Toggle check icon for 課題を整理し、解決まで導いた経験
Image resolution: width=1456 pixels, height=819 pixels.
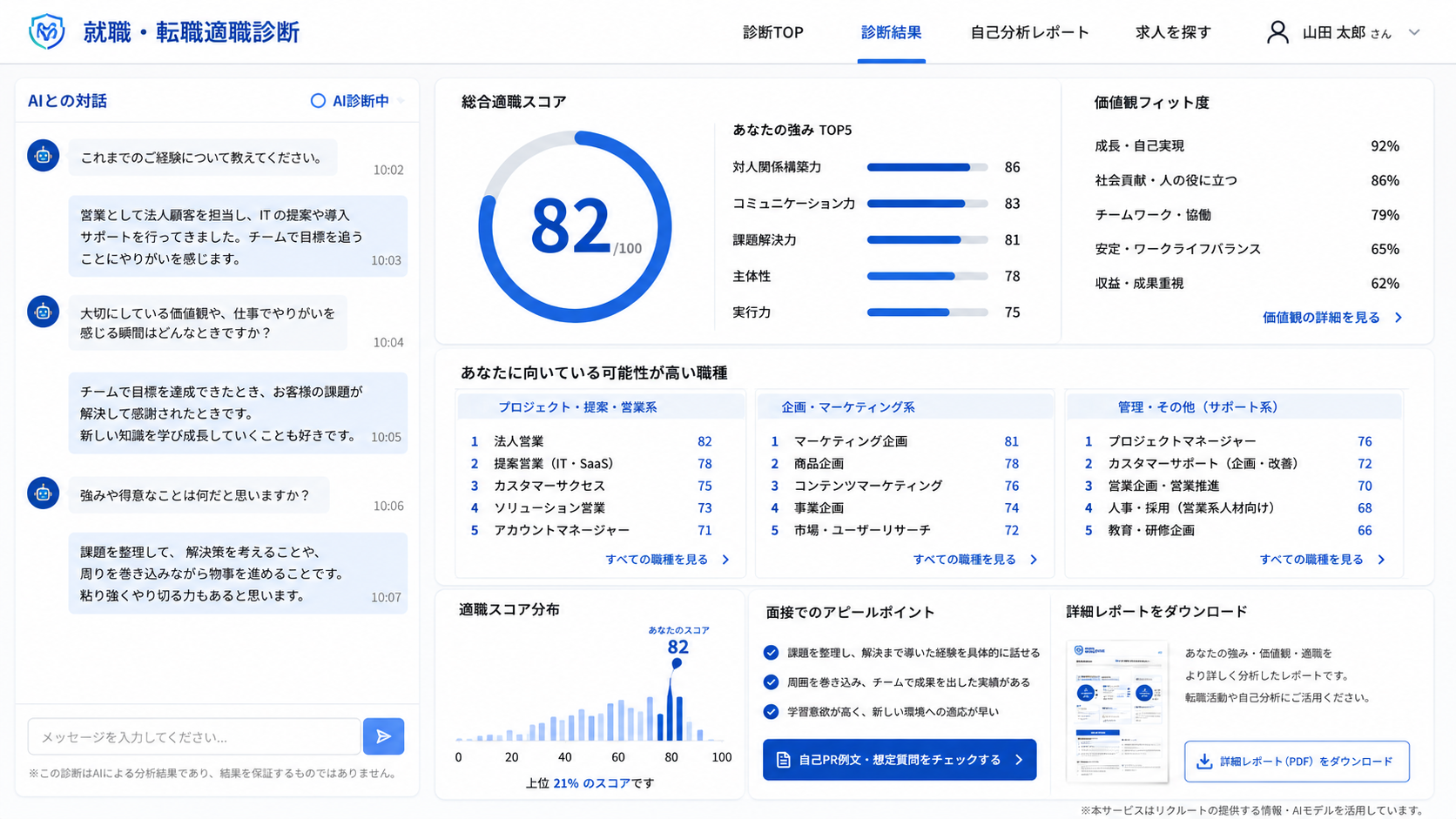click(771, 653)
